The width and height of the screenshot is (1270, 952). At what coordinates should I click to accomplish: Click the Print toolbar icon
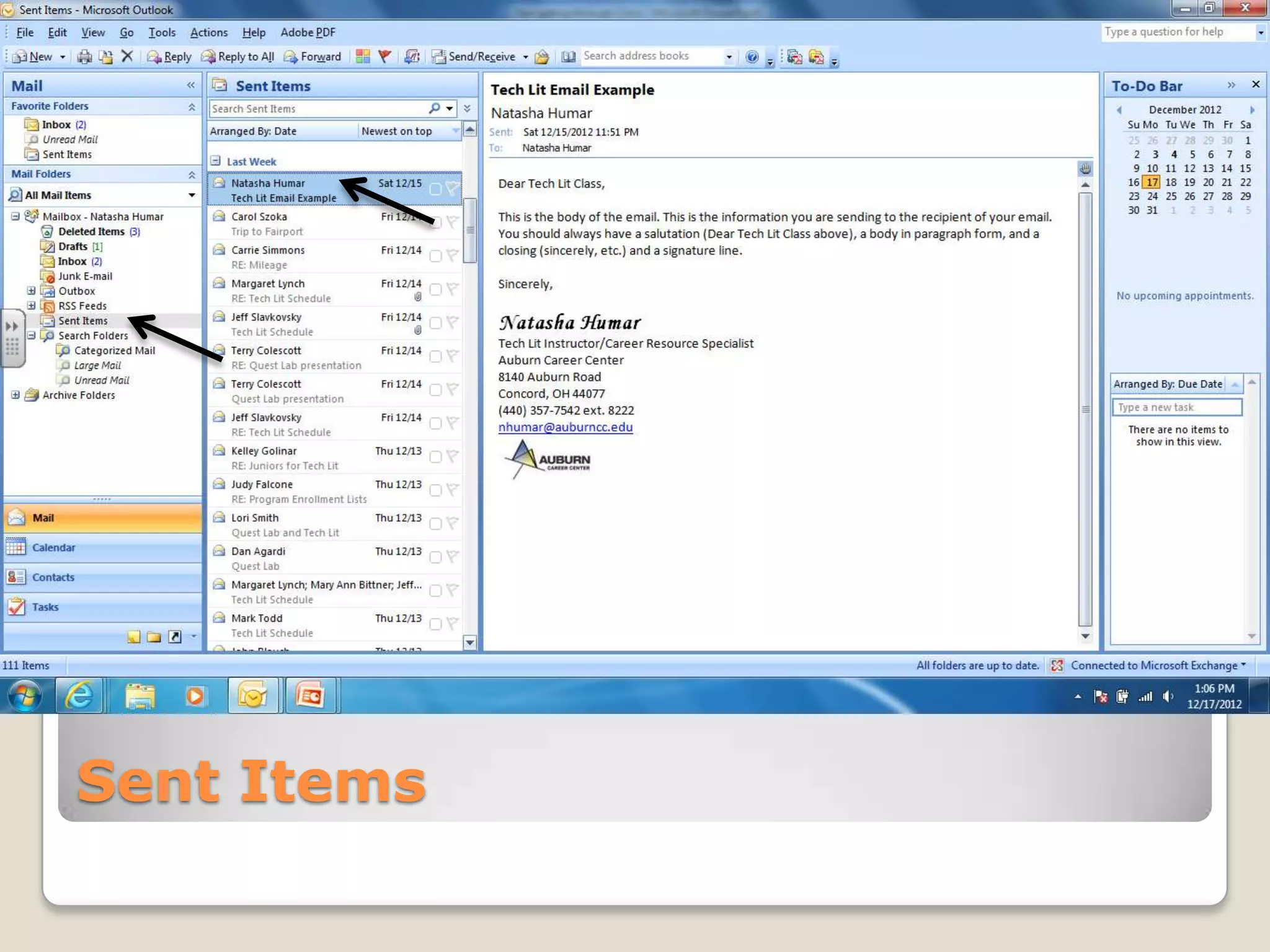pyautogui.click(x=84, y=56)
